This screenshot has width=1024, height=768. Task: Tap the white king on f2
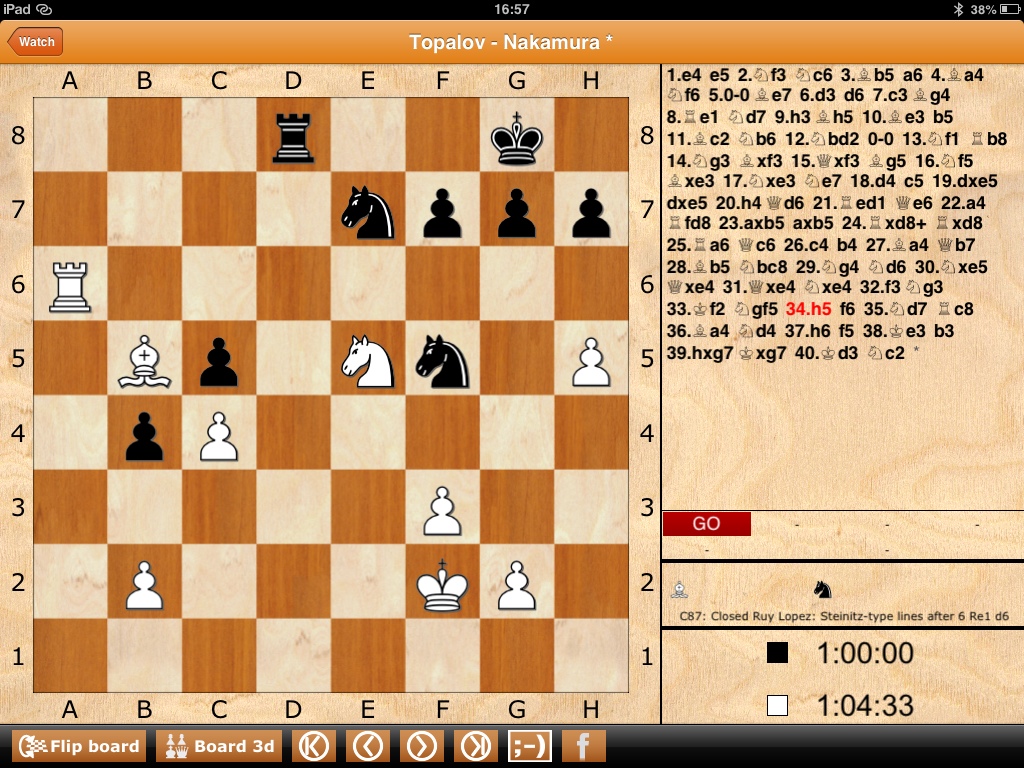[442, 583]
